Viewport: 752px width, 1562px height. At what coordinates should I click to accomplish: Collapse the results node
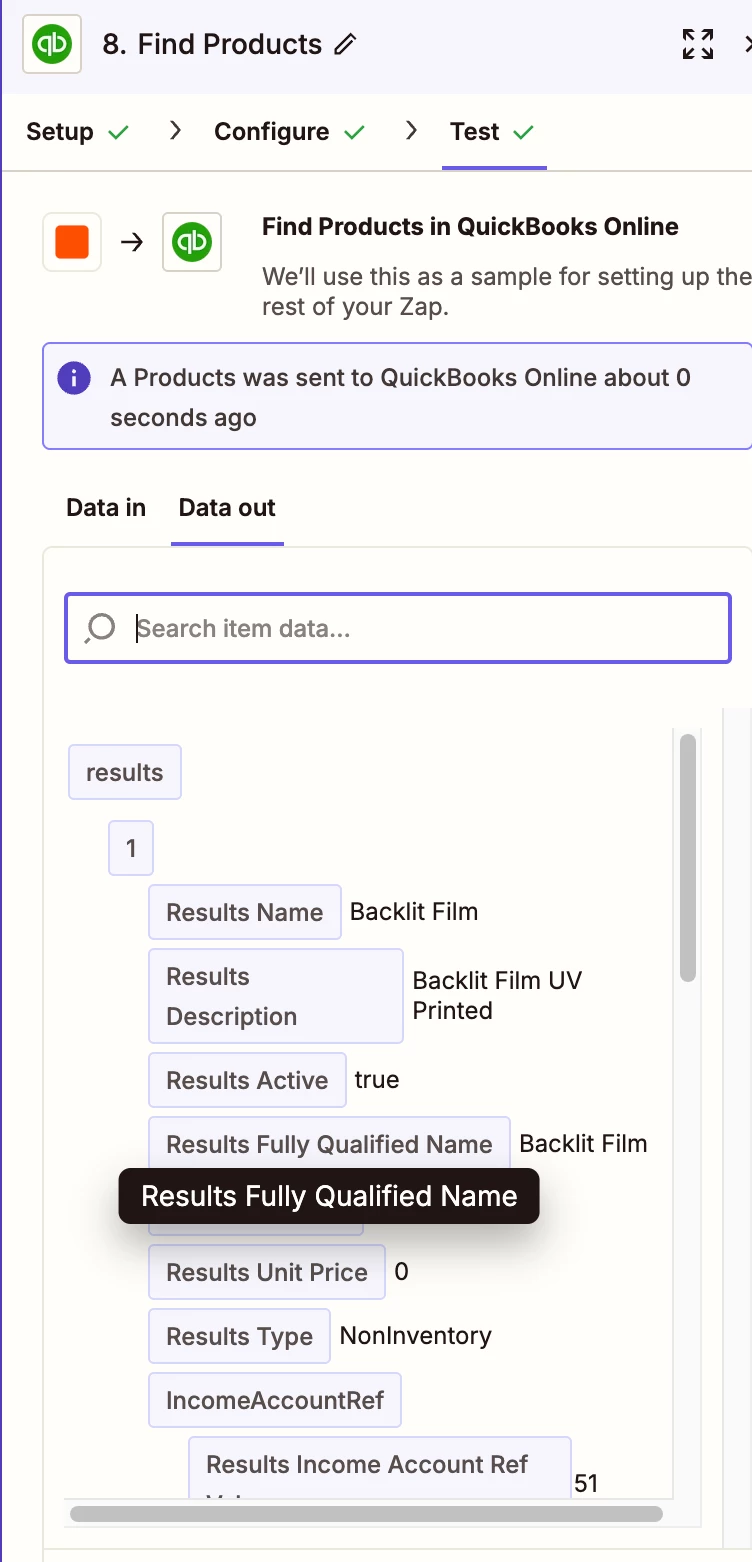coord(125,772)
